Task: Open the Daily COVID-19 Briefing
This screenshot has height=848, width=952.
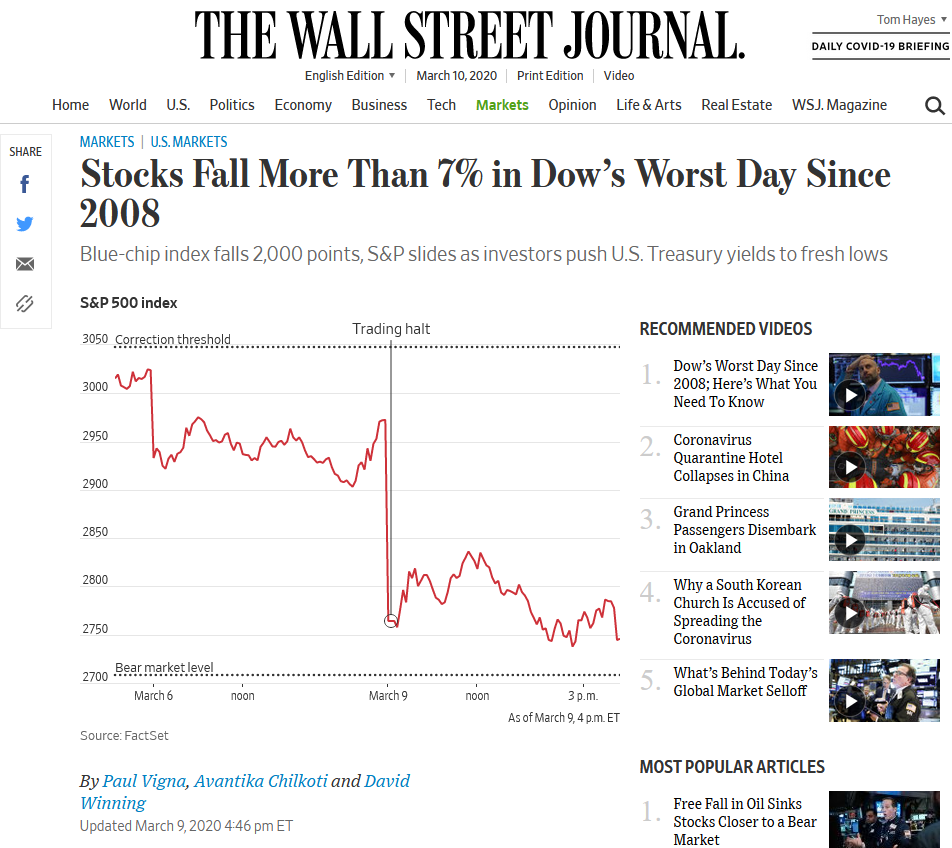Action: [880, 46]
